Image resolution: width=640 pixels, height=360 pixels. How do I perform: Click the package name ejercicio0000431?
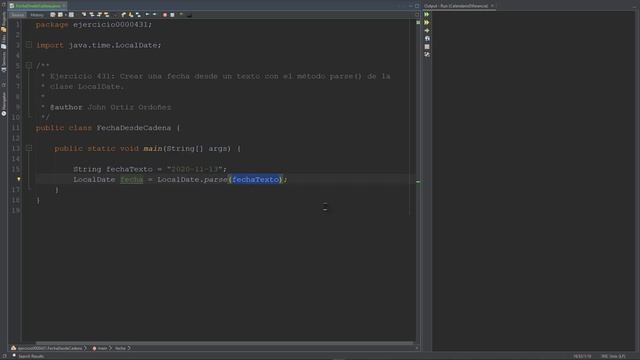[110, 24]
